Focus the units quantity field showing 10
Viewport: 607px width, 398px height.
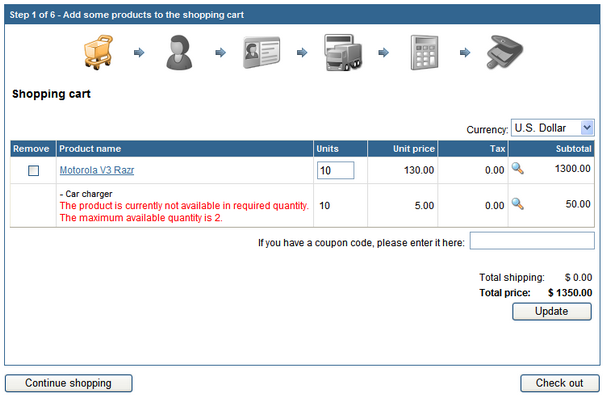pos(336,170)
